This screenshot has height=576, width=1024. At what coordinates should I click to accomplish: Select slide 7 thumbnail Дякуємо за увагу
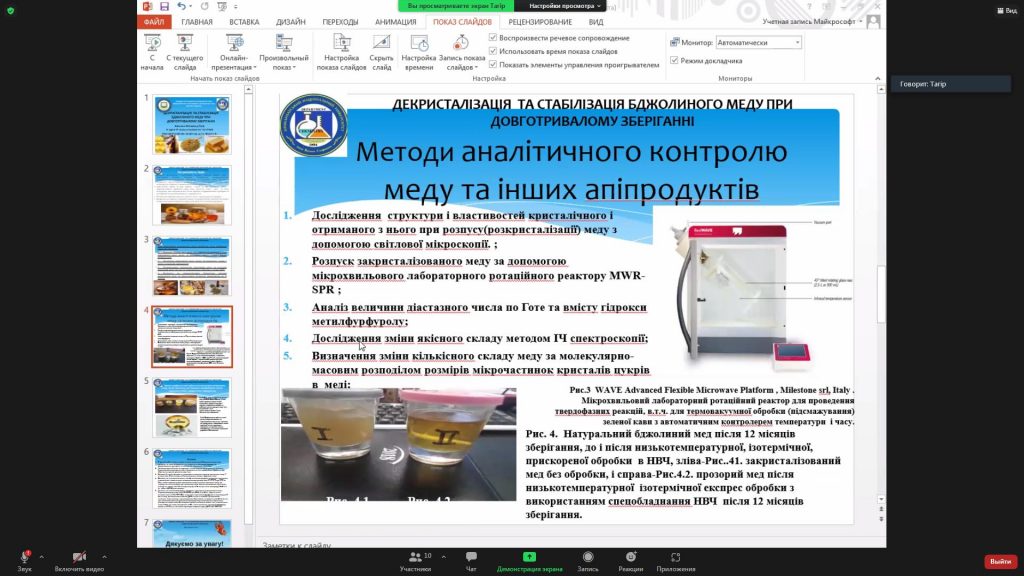point(192,534)
